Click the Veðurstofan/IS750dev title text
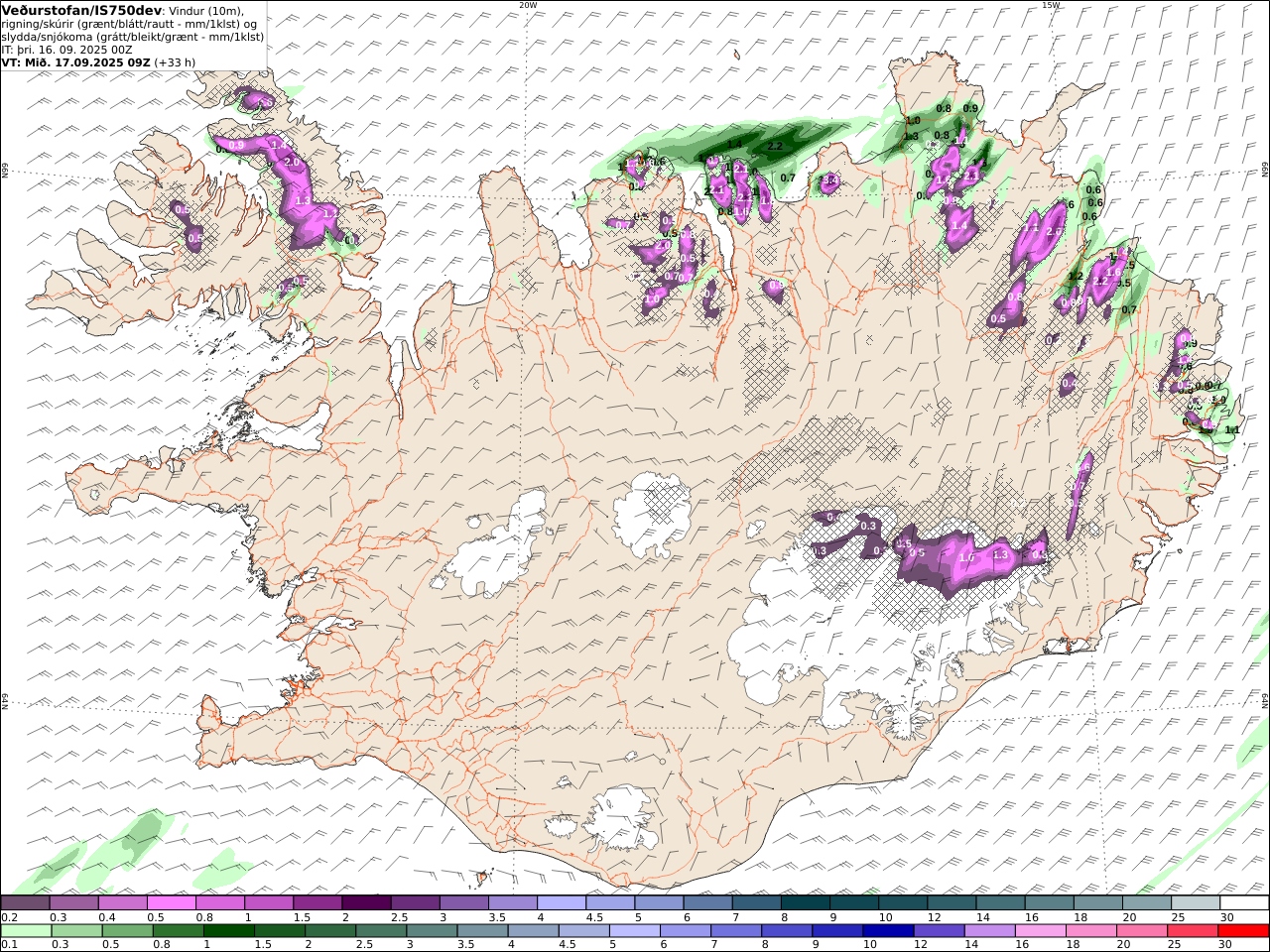 82,10
